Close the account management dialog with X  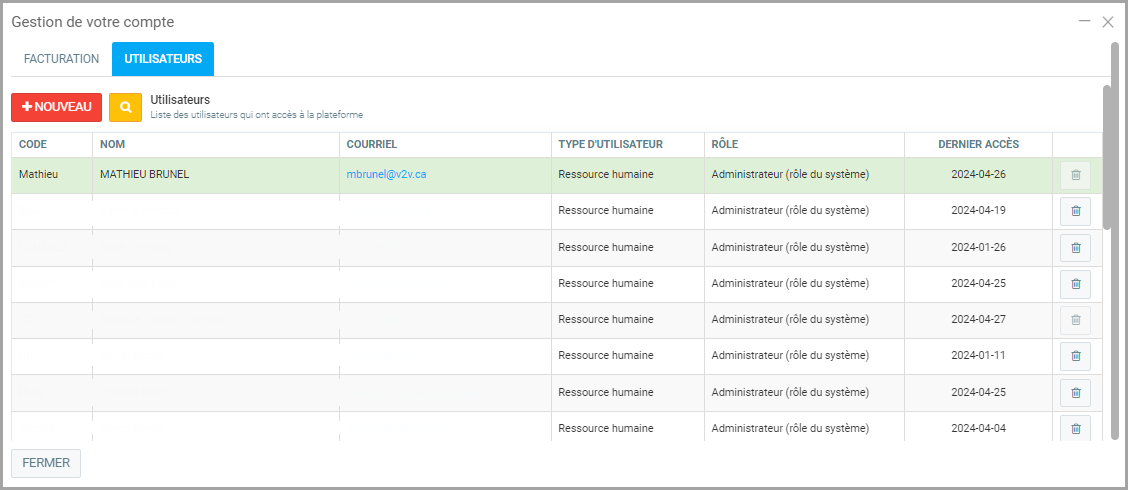(1107, 22)
